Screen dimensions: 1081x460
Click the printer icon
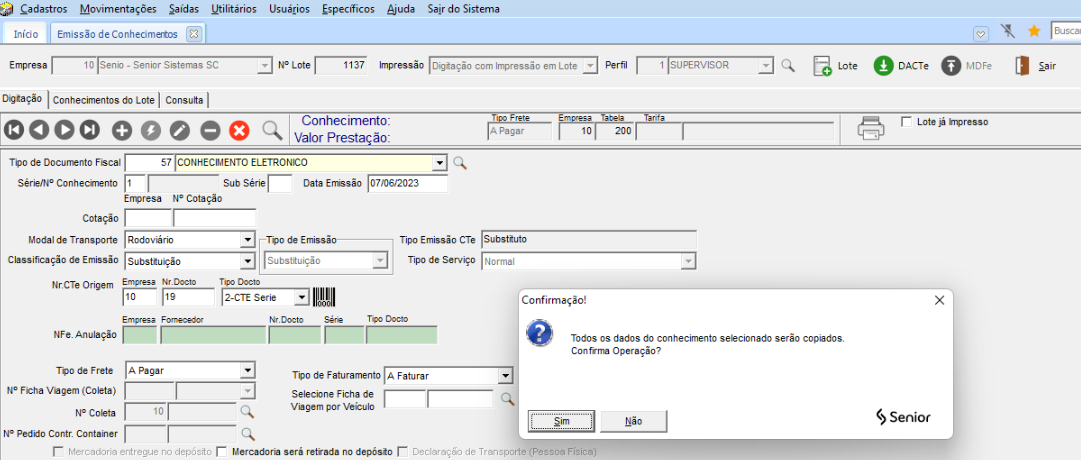(x=871, y=128)
